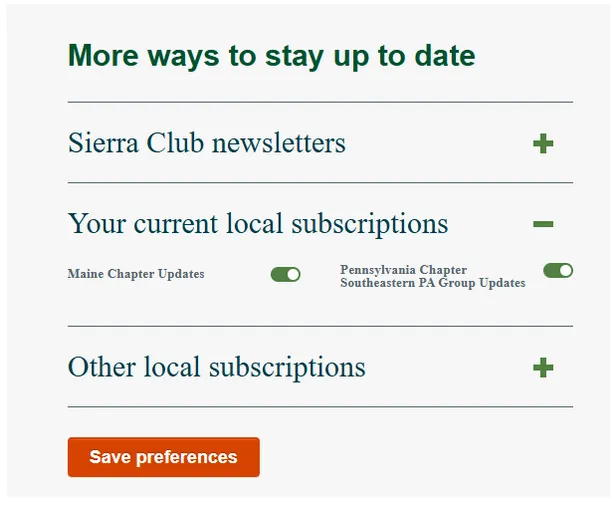Click the word Save on orange button

click(x=109, y=457)
